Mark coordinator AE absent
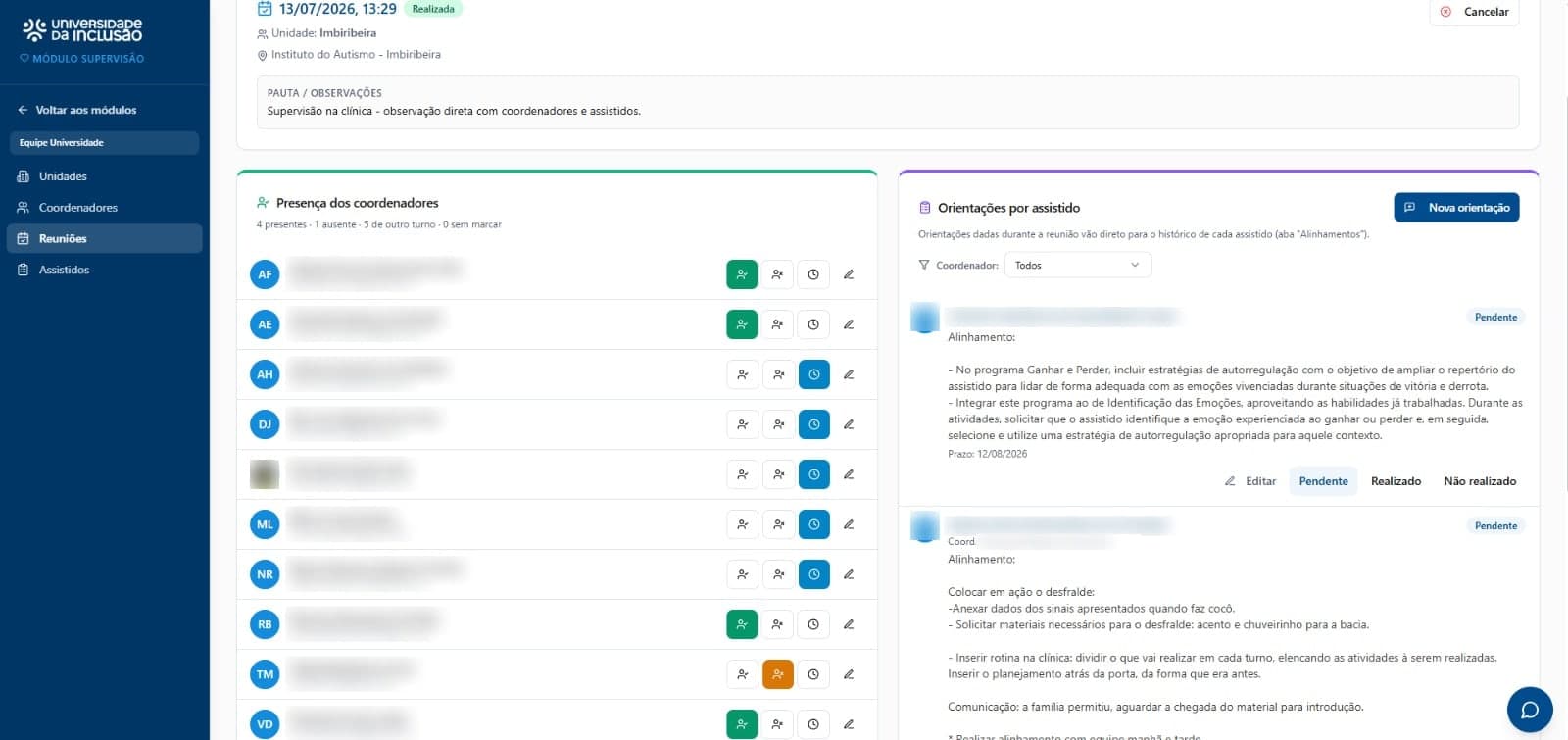Image resolution: width=1568 pixels, height=740 pixels. pyautogui.click(x=777, y=324)
